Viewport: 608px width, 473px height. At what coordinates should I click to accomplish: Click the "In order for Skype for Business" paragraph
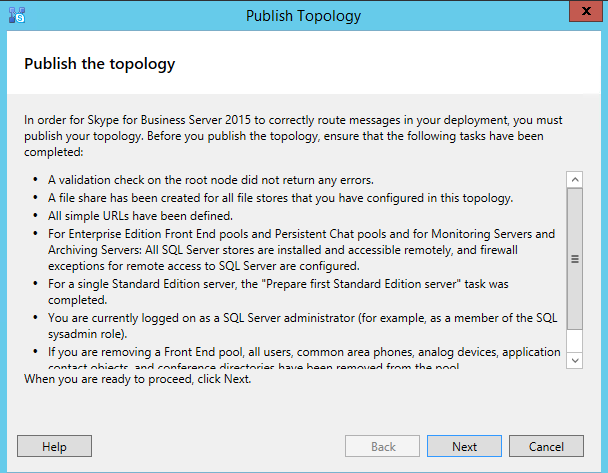coord(293,136)
